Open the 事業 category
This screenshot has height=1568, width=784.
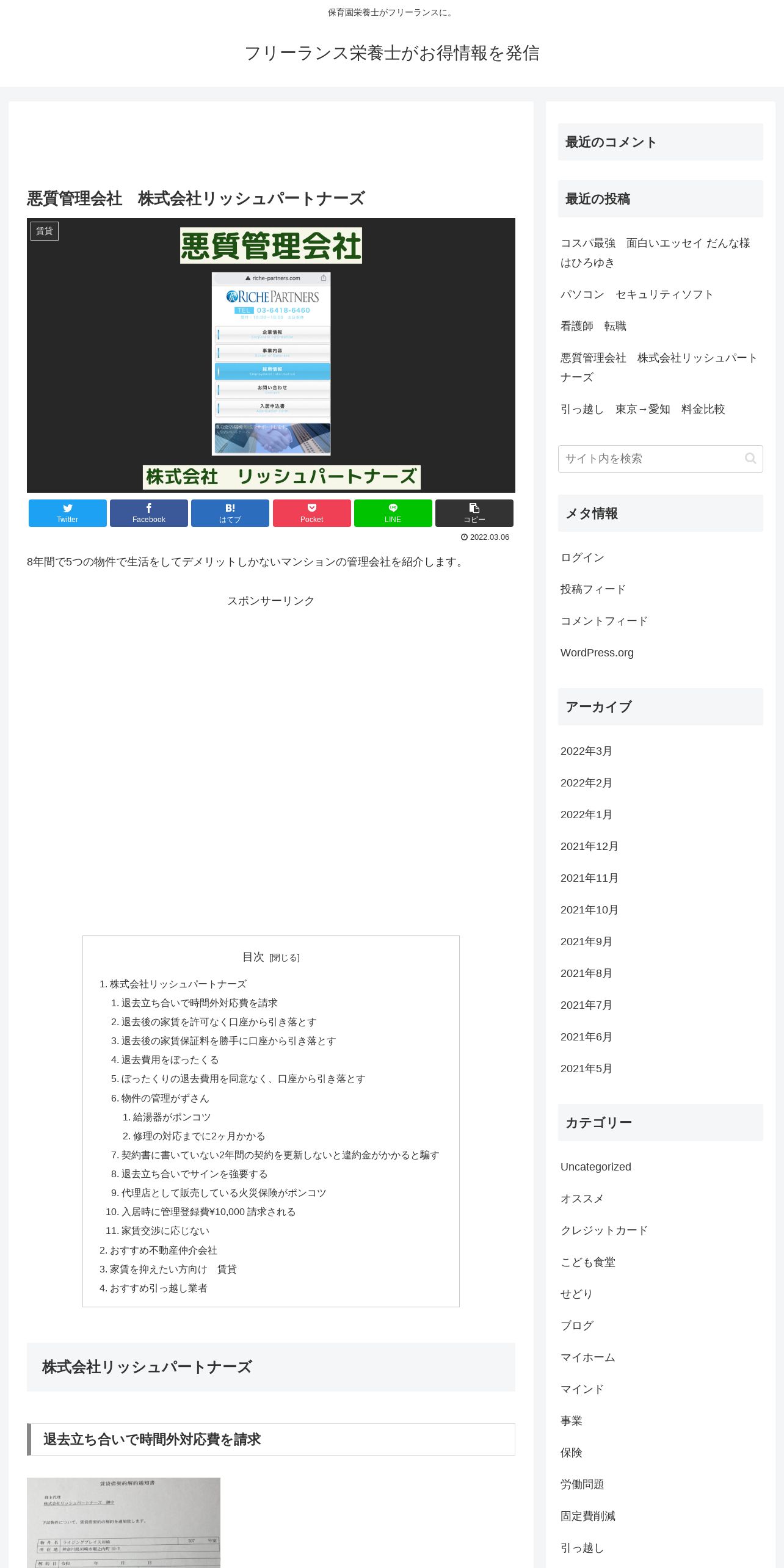[572, 1421]
